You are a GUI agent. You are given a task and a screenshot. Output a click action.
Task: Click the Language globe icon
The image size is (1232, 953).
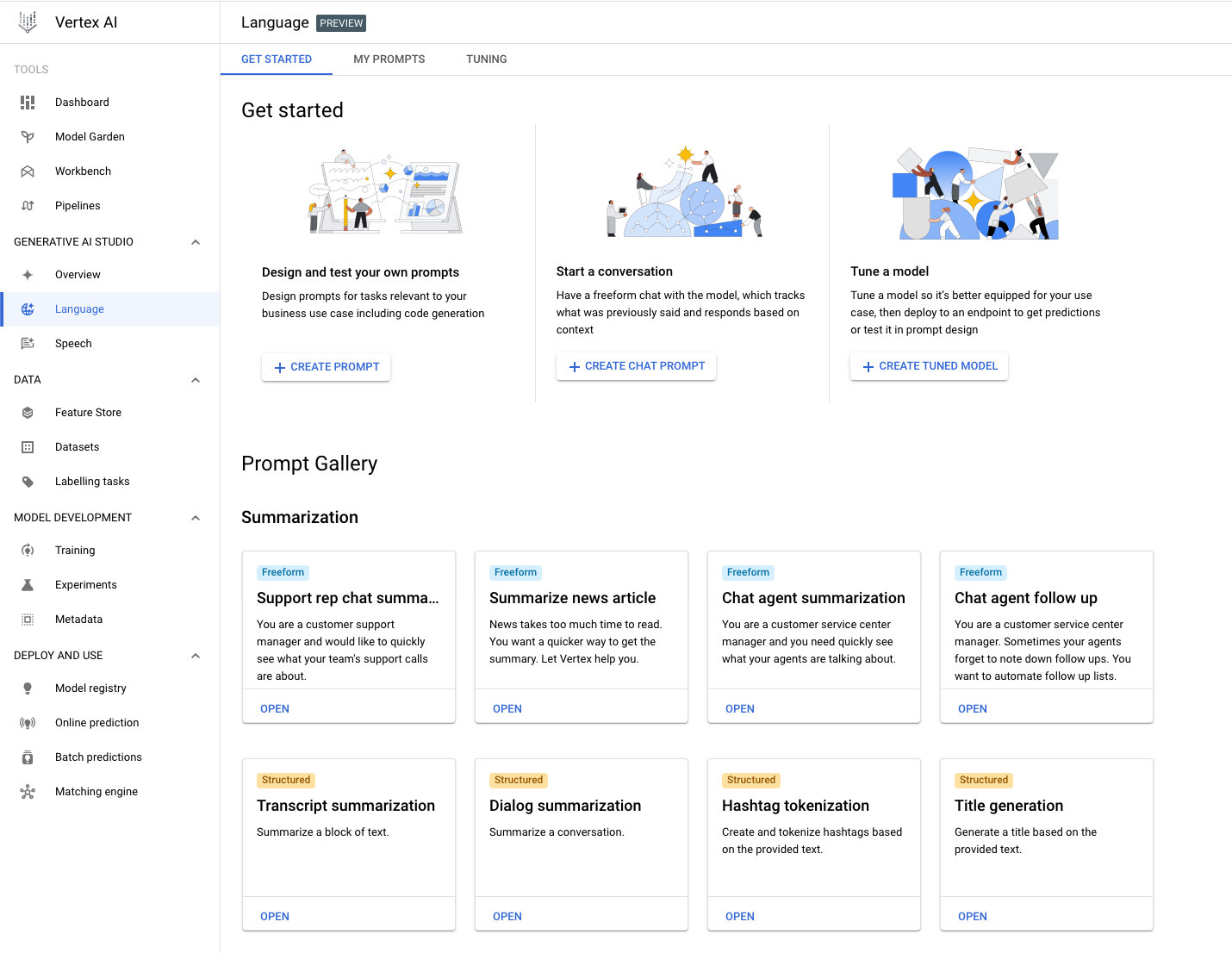(x=28, y=309)
